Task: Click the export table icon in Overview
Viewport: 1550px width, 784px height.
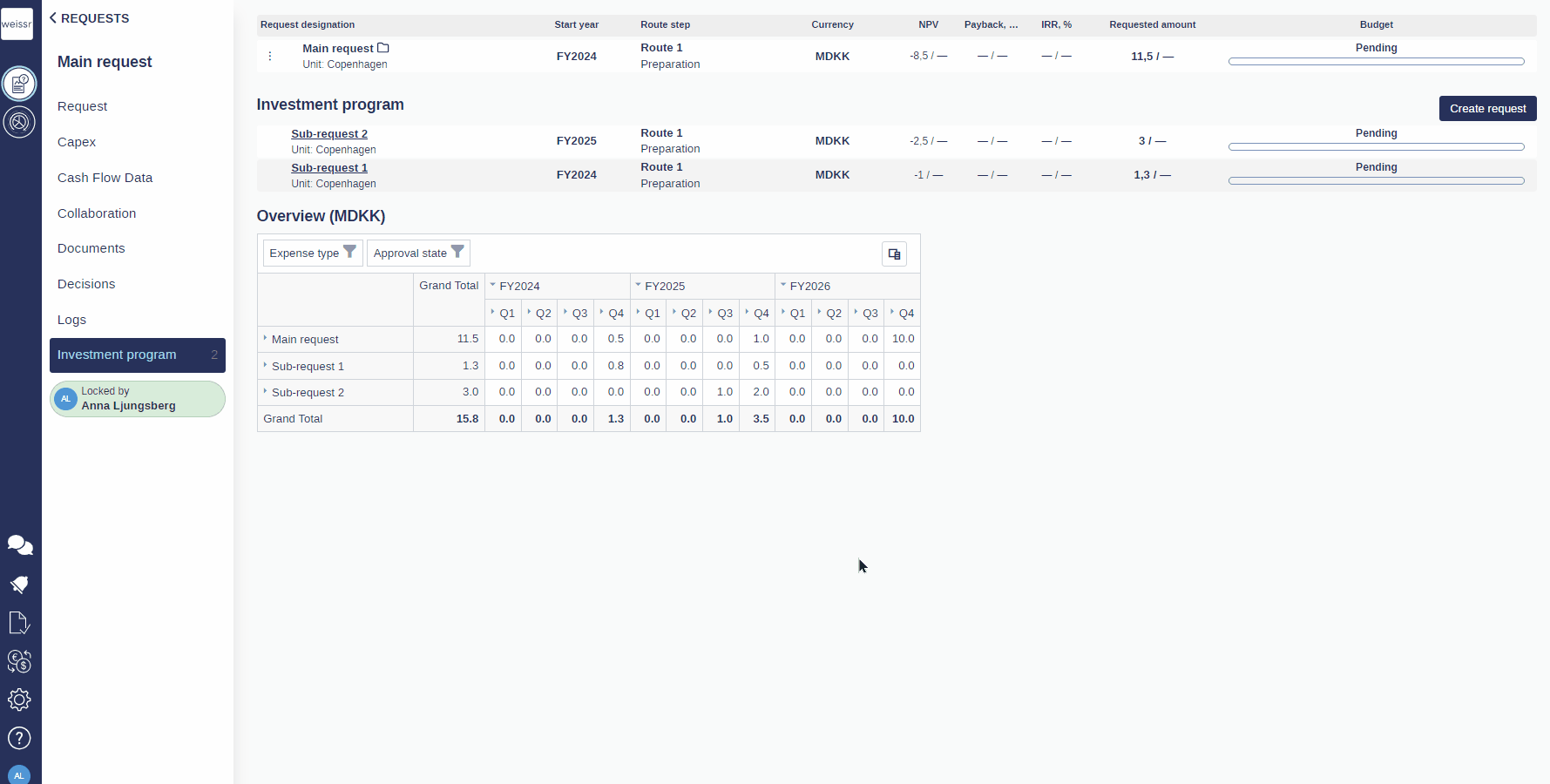Action: point(894,253)
